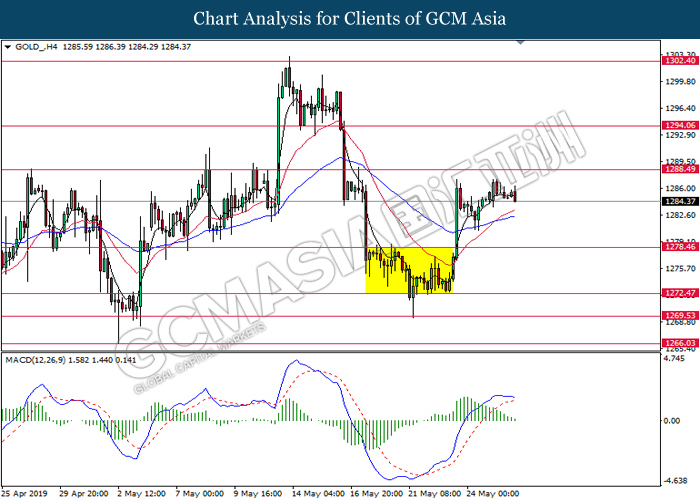
Task: Click the 1296.40 price axis value
Action: [680, 108]
